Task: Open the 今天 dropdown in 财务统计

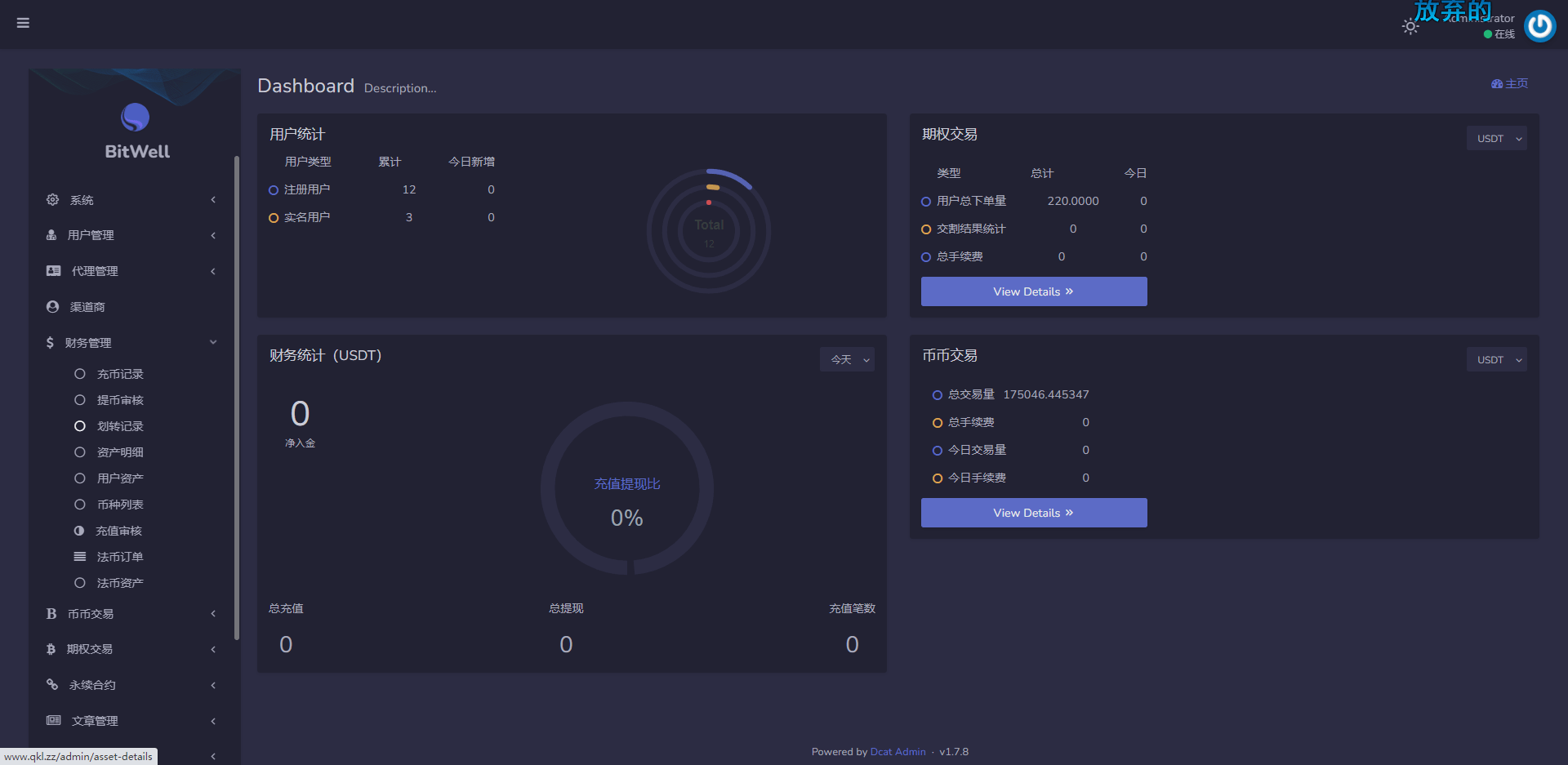Action: pyautogui.click(x=846, y=359)
